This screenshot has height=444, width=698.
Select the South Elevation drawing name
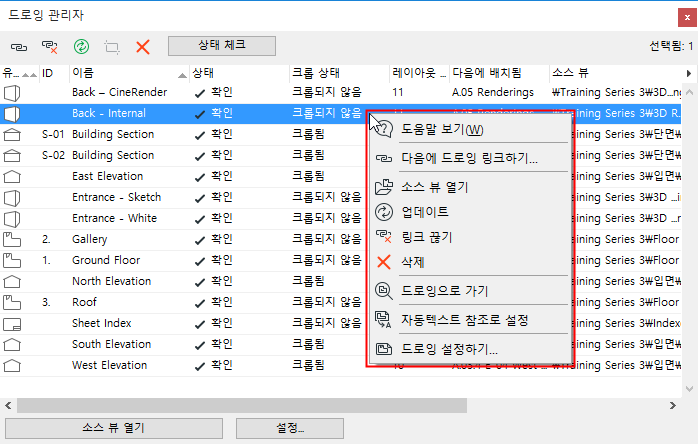click(111, 344)
